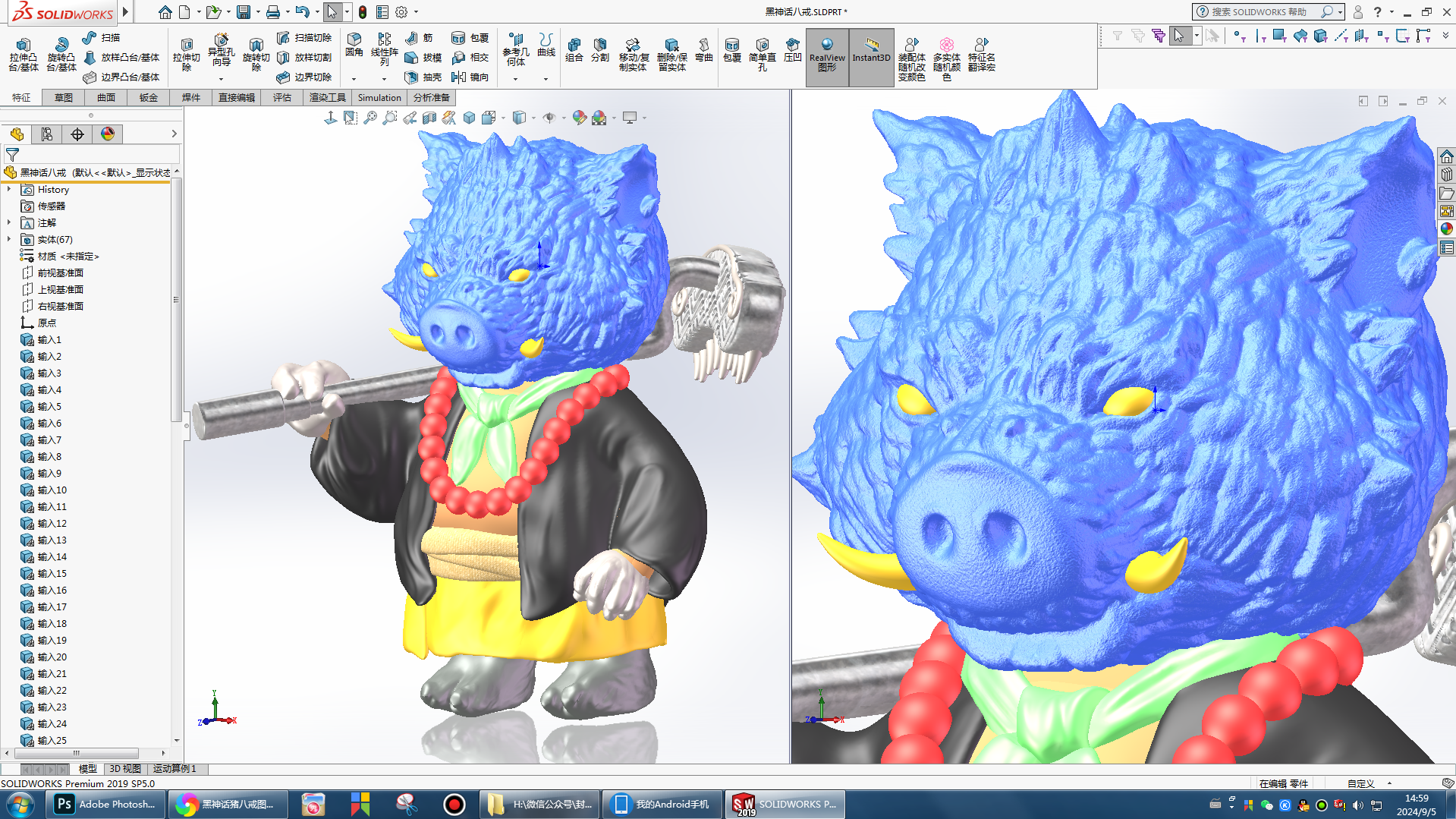Click the zoom to fit magnifier icon

(370, 118)
